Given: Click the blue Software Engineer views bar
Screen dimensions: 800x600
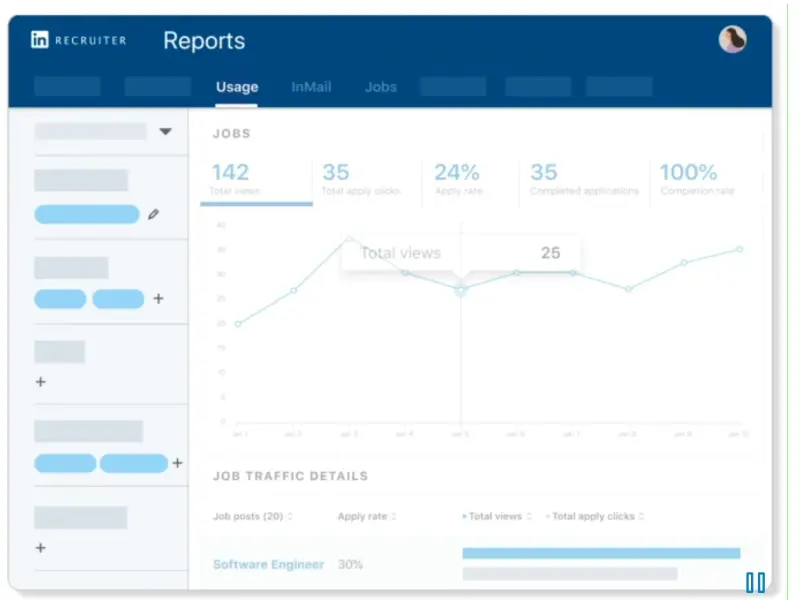Looking at the screenshot, I should point(601,553).
